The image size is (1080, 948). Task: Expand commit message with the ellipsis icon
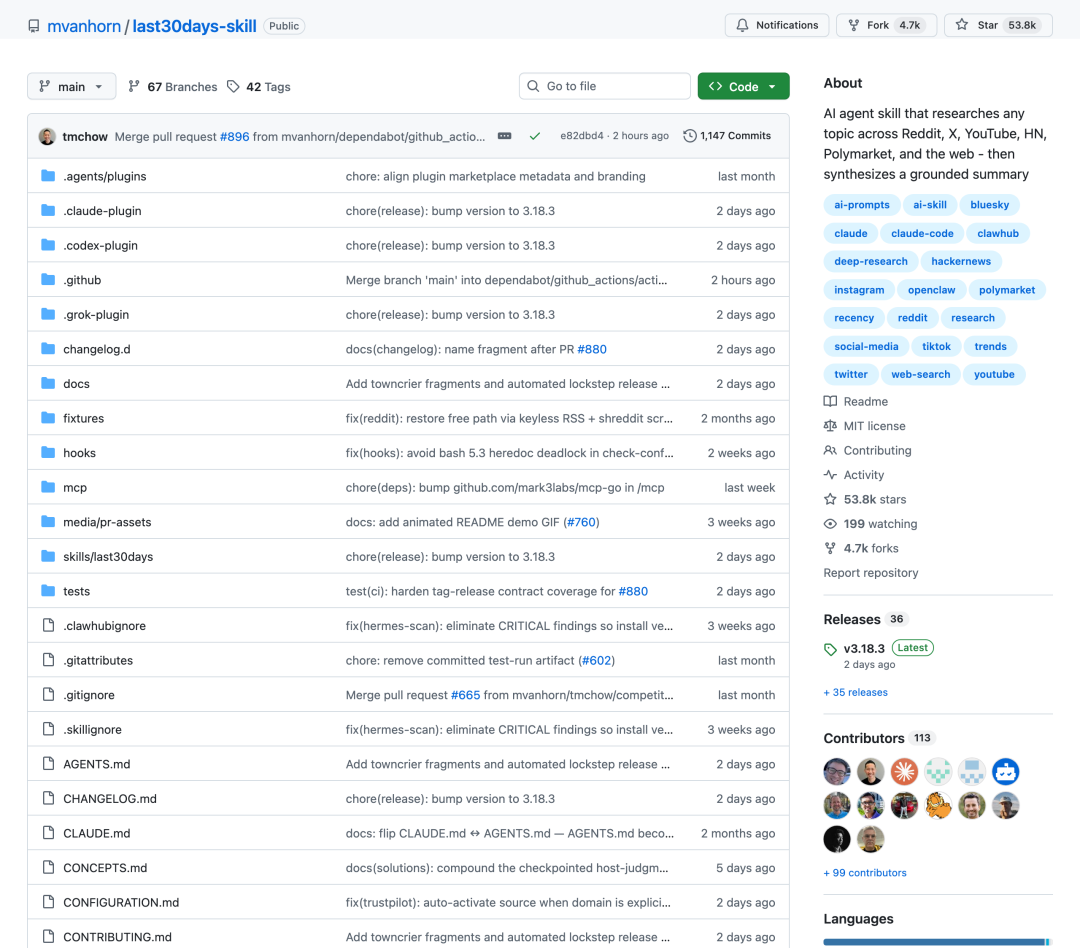pyautogui.click(x=505, y=136)
